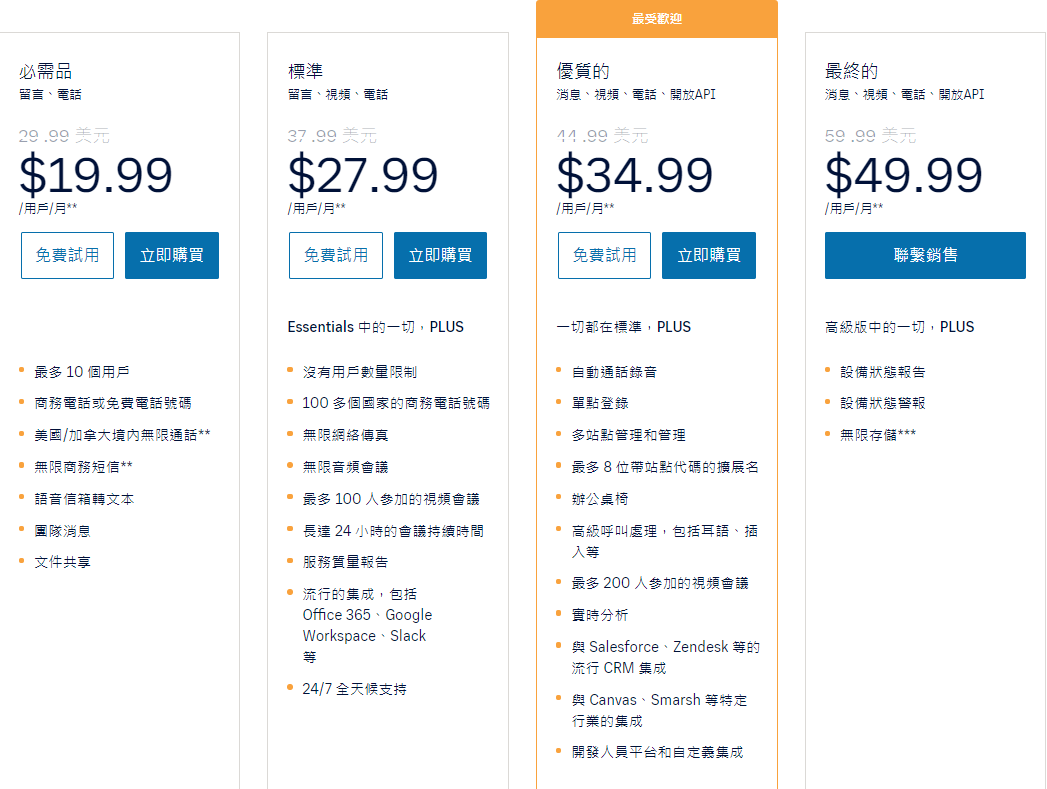Click the $19.99 price text
Image resolution: width=1047 pixels, height=789 pixels.
96,175
